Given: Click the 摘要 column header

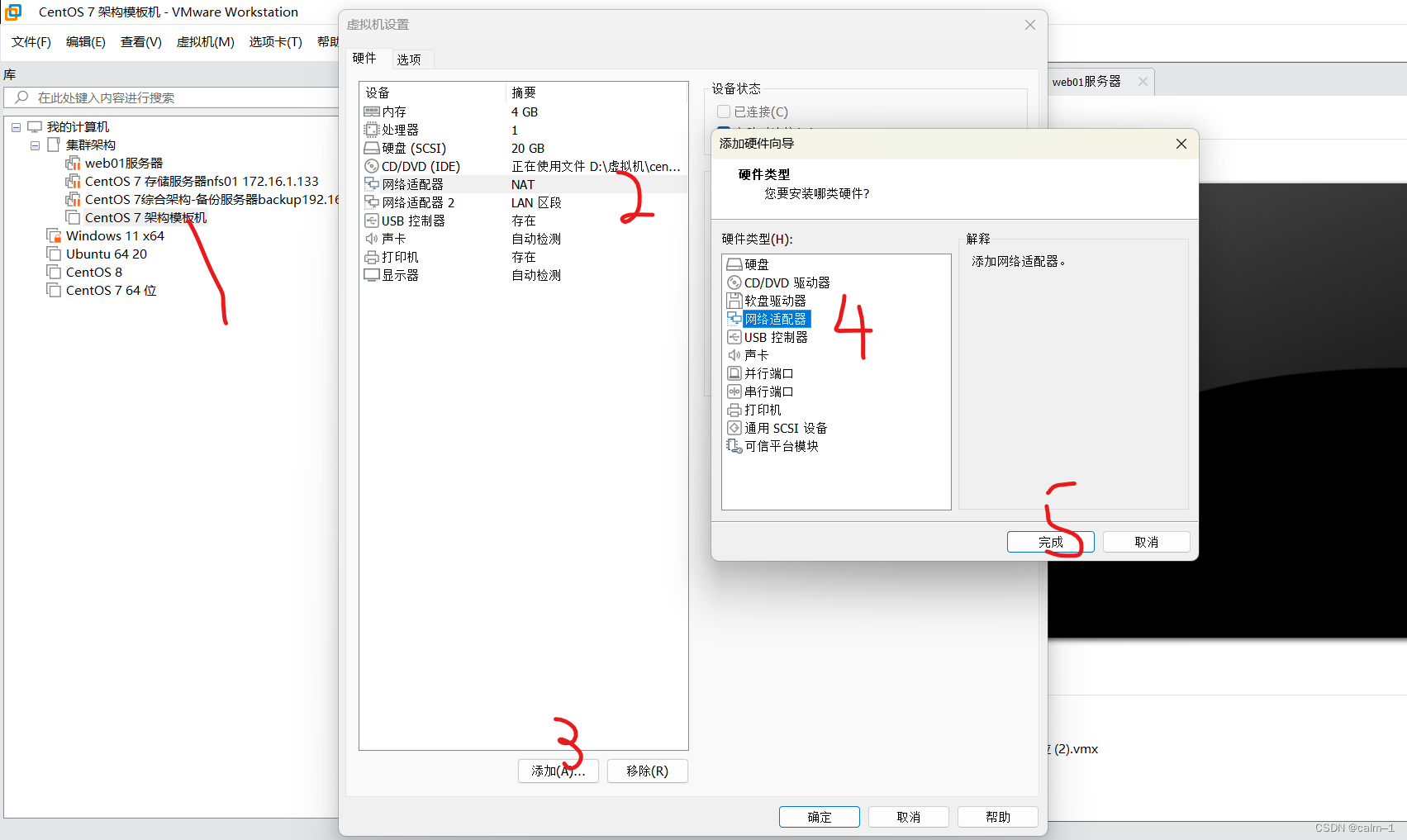Looking at the screenshot, I should [597, 93].
